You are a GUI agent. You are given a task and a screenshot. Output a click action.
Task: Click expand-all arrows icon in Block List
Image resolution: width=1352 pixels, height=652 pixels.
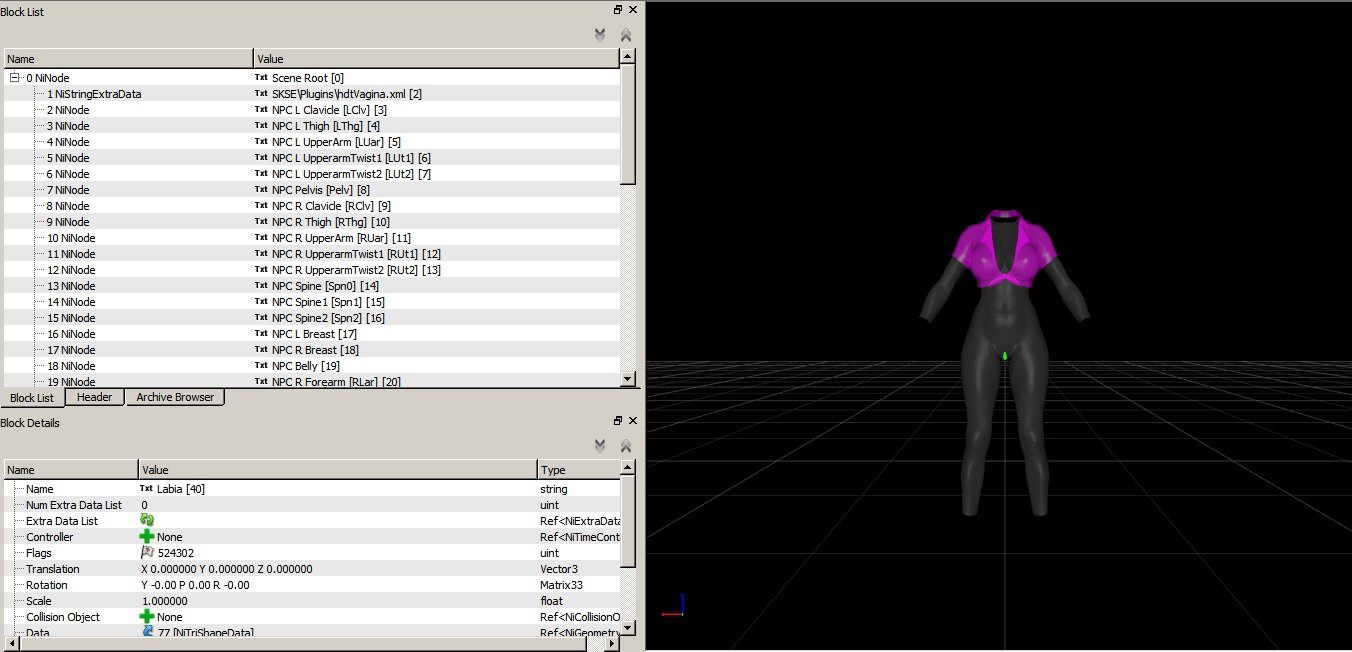(600, 34)
